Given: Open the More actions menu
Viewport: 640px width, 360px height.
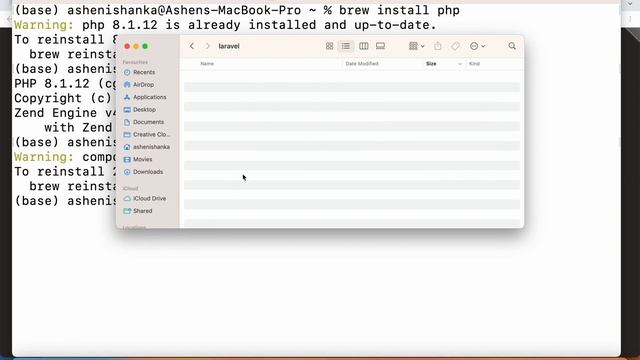Looking at the screenshot, I should [x=477, y=46].
